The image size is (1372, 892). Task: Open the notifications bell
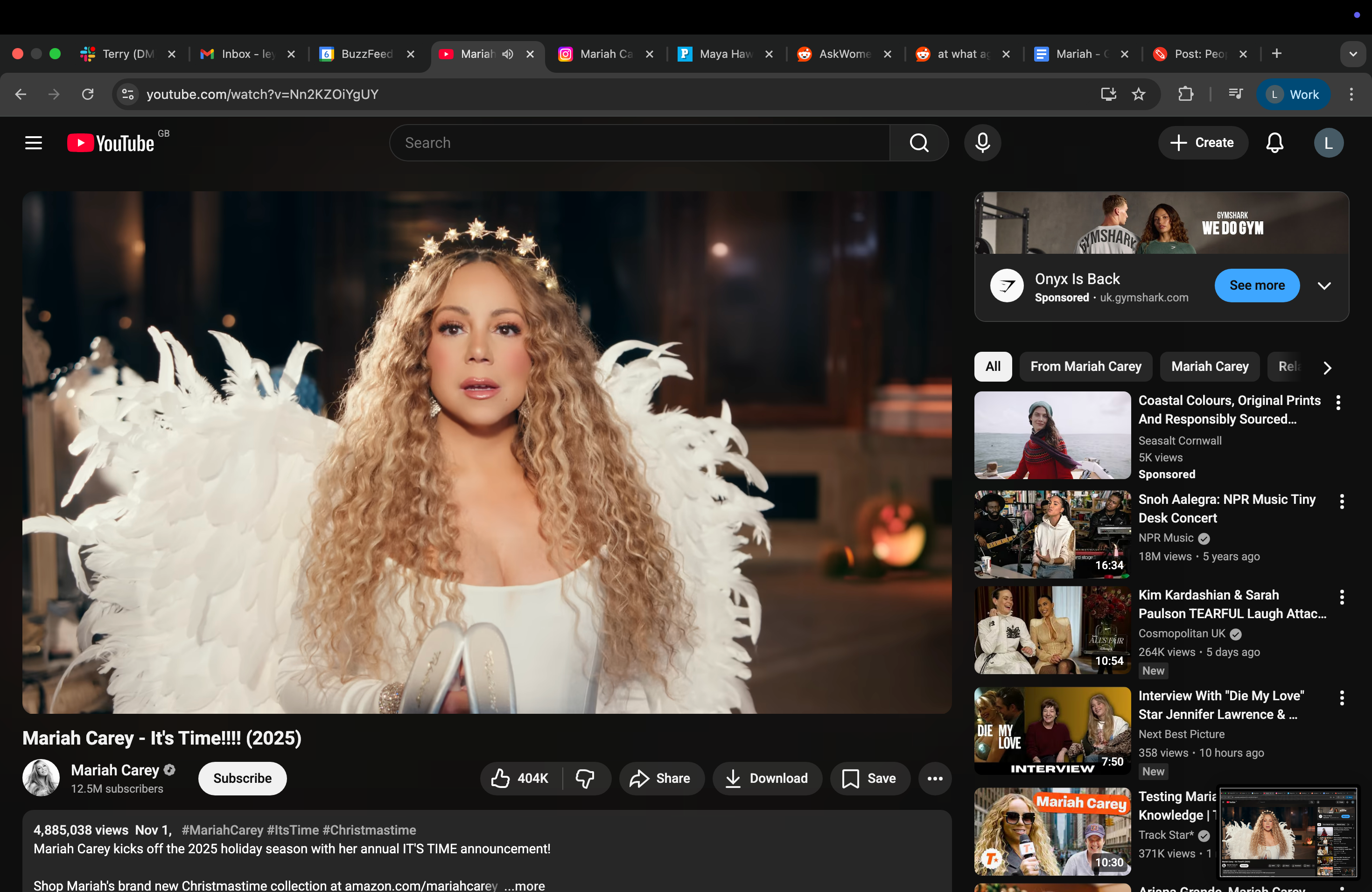[1274, 142]
